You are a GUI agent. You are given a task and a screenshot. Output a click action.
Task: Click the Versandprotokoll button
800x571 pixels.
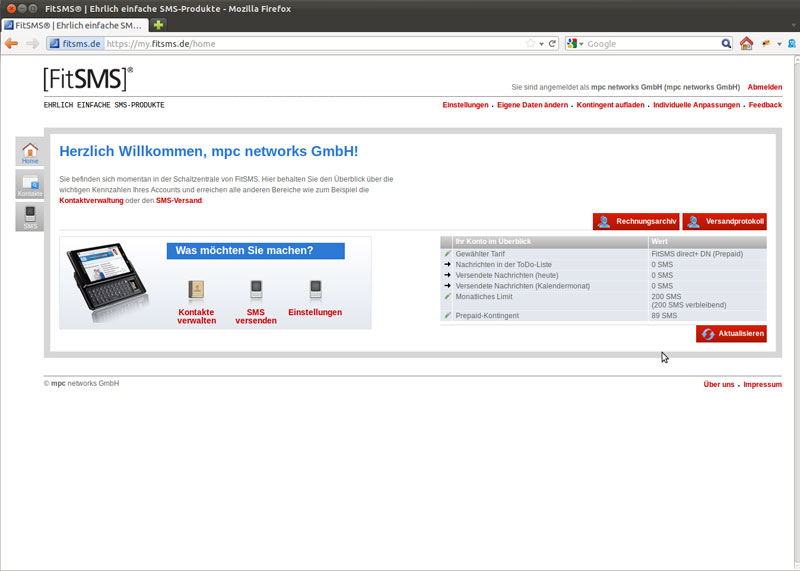pos(724,221)
